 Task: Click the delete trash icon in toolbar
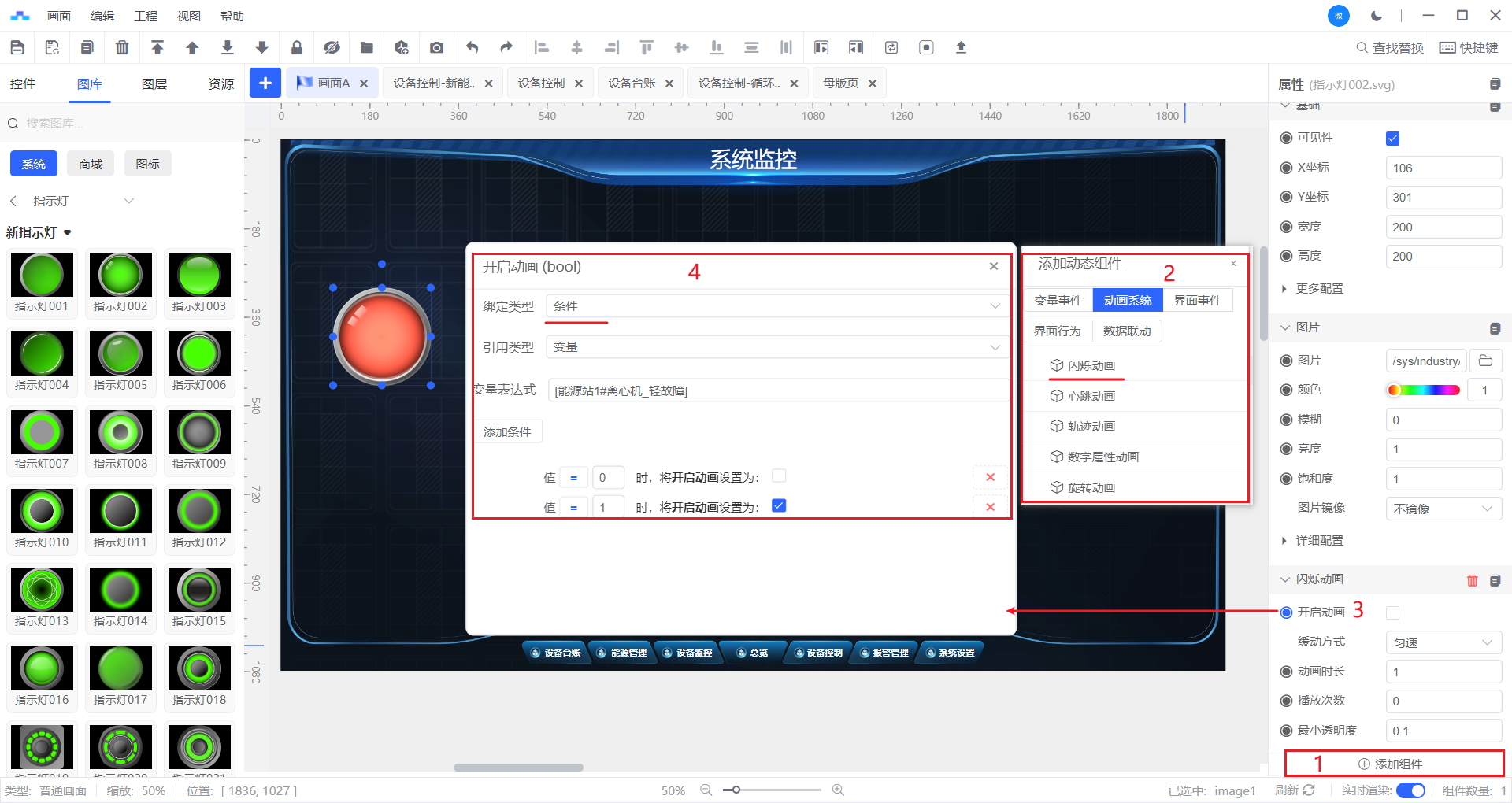(122, 48)
